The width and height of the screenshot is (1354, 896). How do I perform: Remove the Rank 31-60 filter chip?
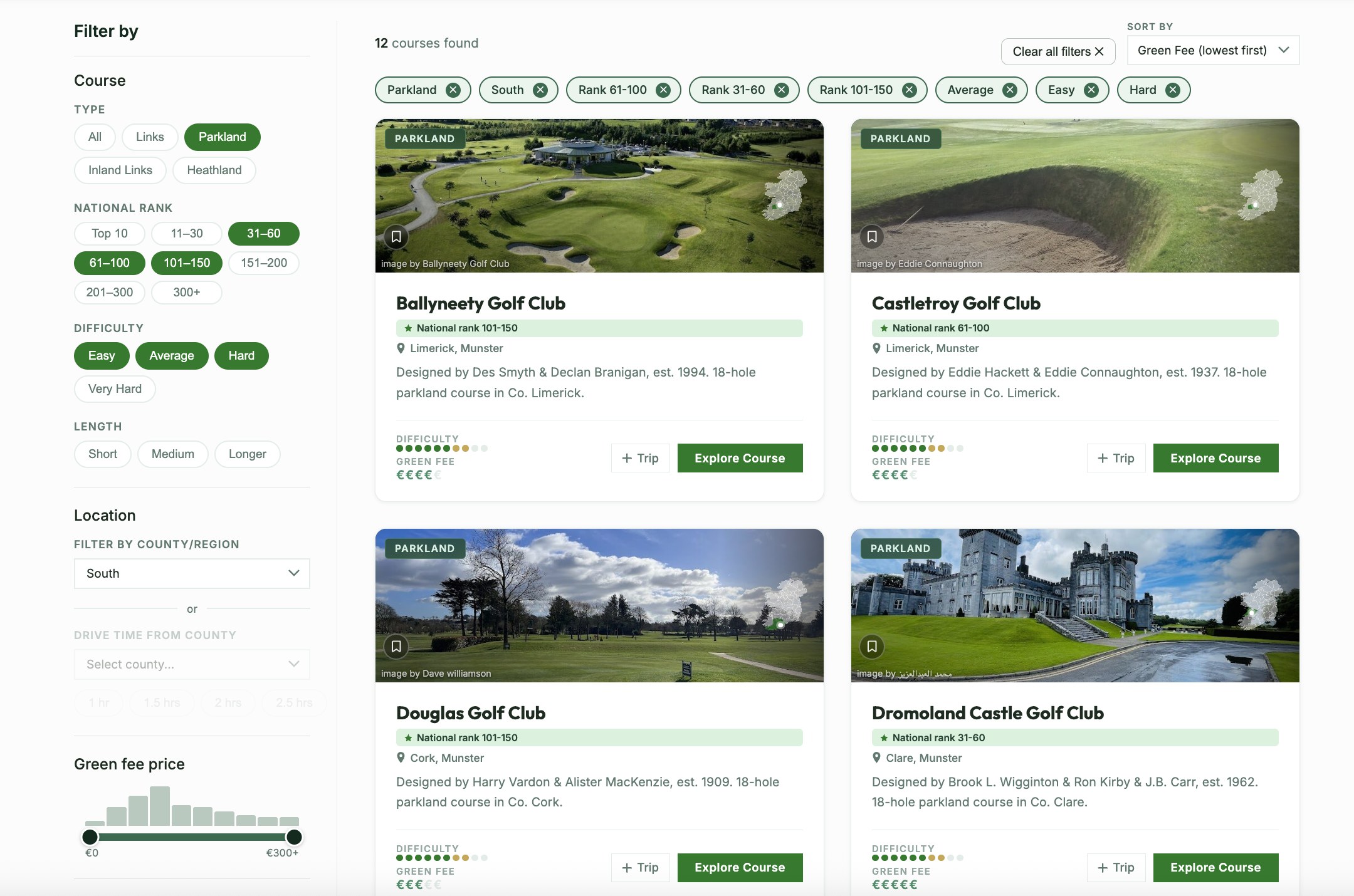click(782, 90)
